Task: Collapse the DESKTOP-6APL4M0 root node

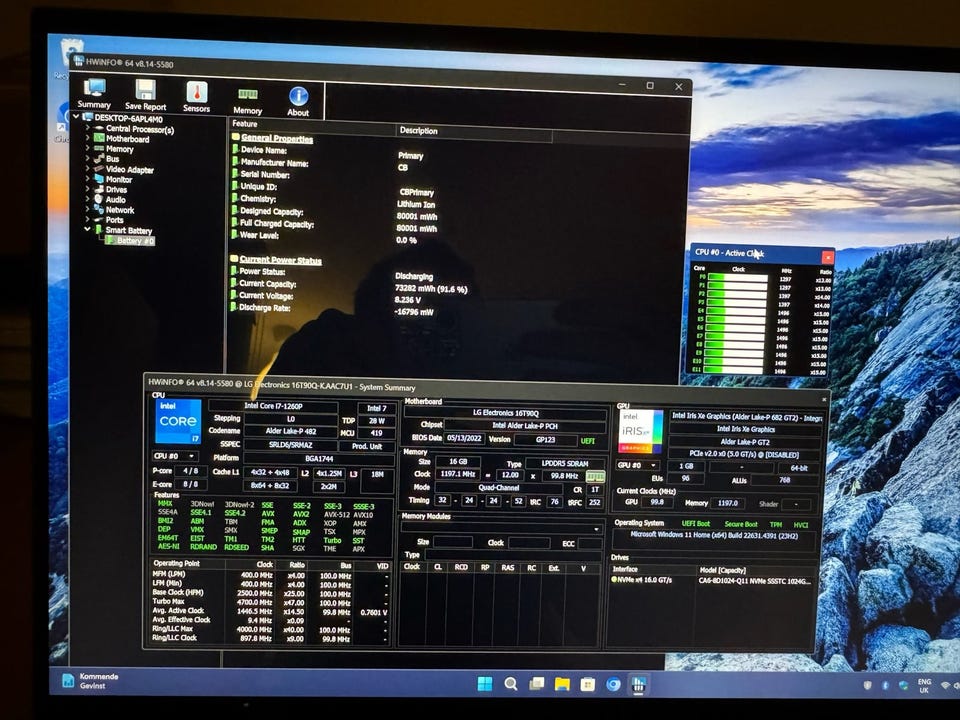Action: (77, 116)
